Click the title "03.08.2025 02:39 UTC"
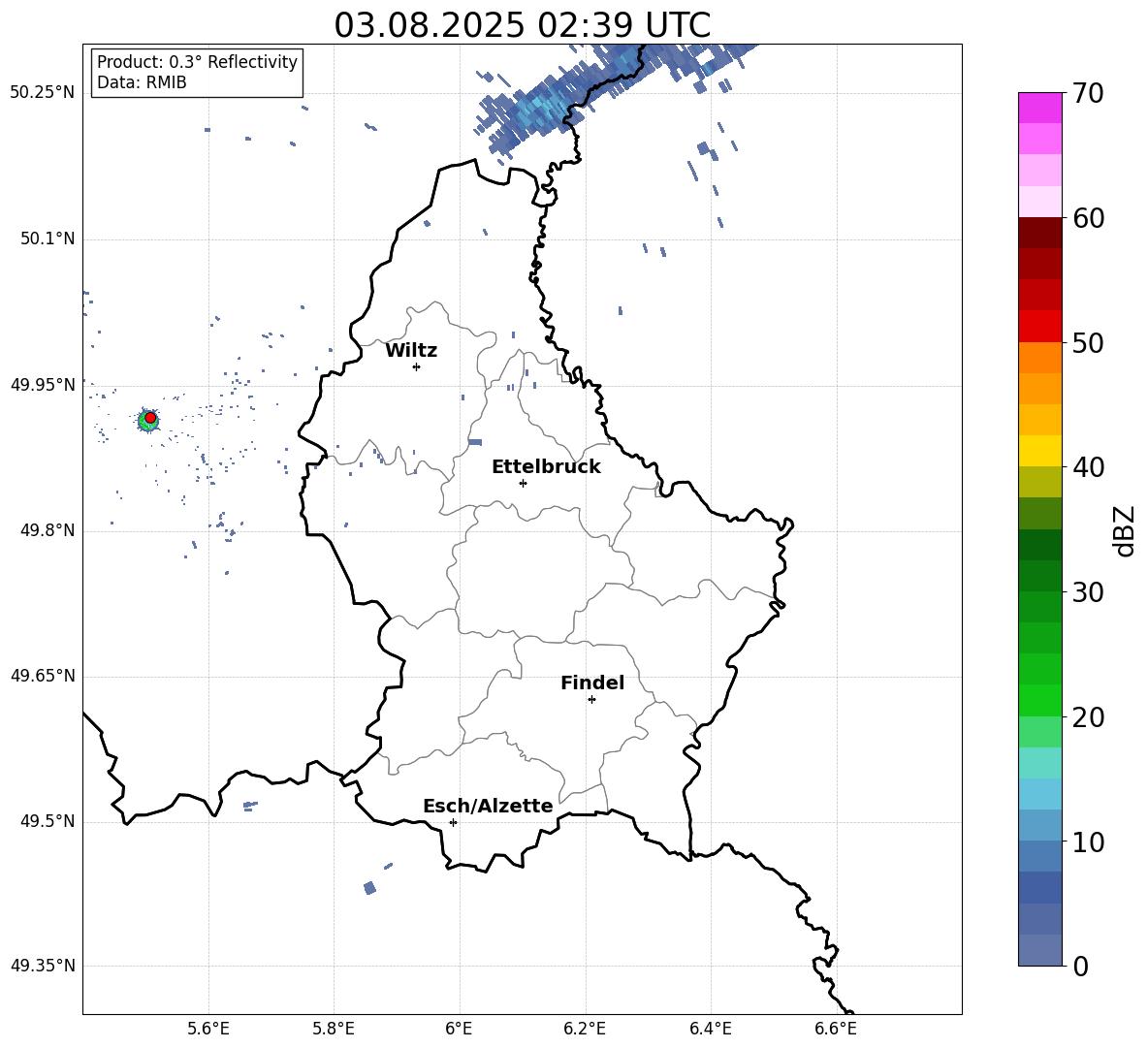 [522, 25]
